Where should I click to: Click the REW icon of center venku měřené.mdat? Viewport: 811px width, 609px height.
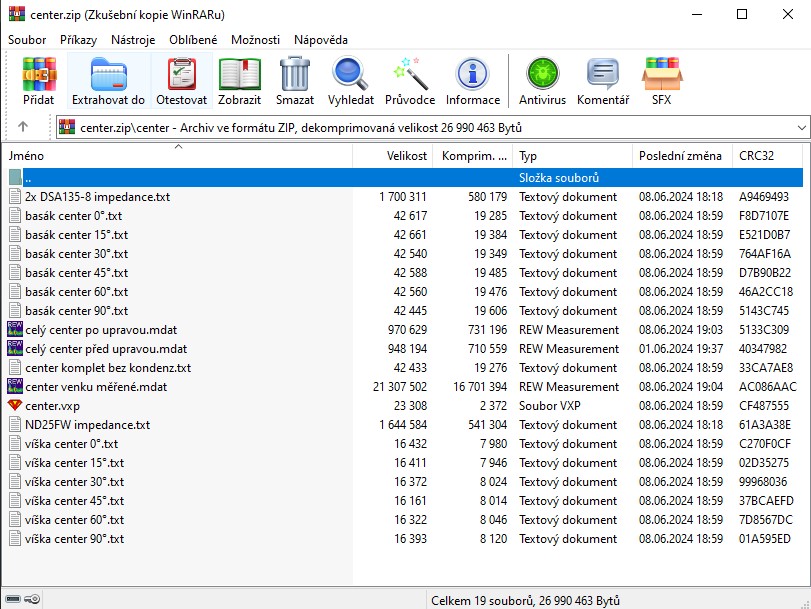(x=15, y=387)
